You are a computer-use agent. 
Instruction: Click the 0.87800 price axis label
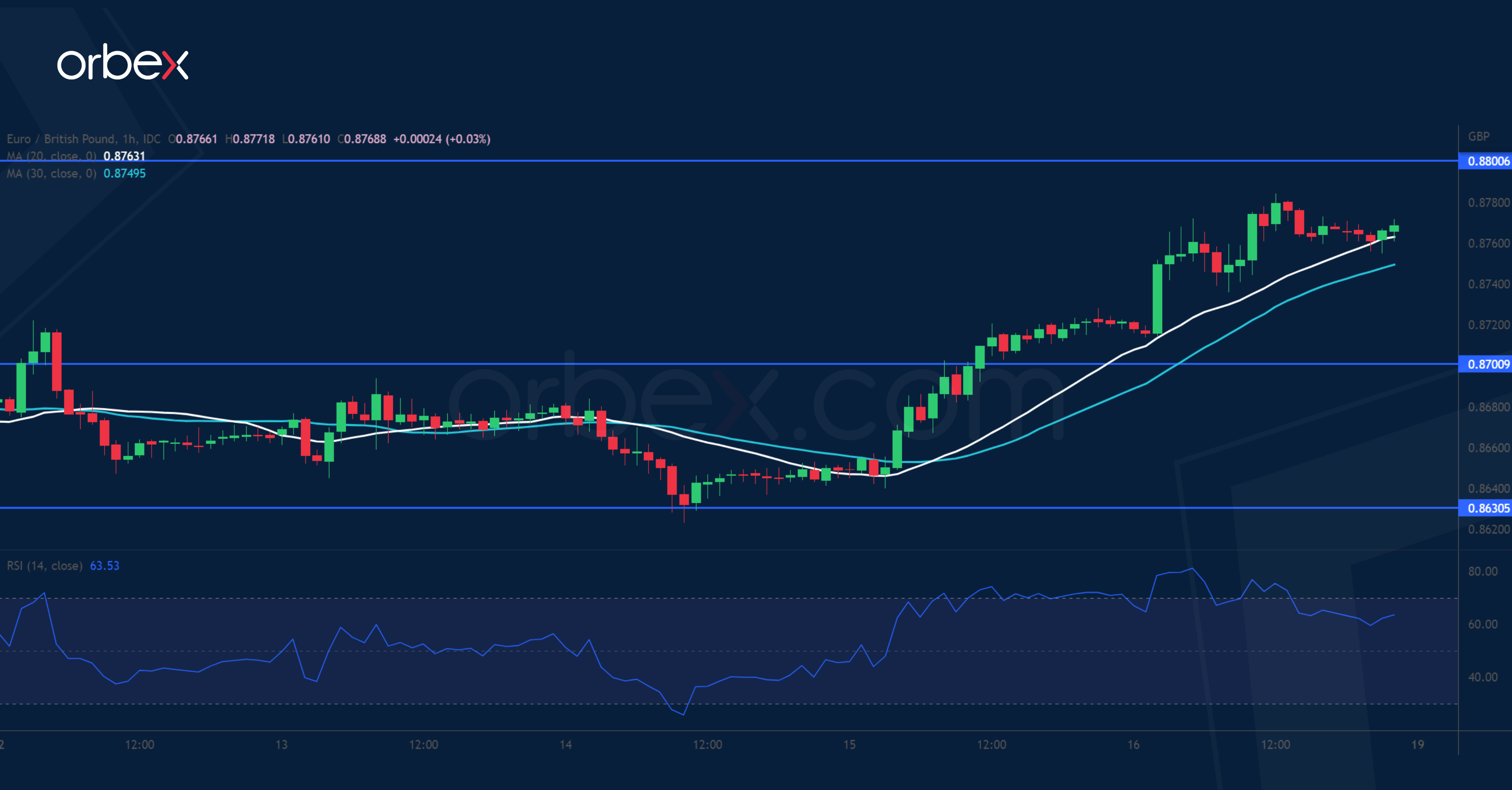coord(1488,203)
